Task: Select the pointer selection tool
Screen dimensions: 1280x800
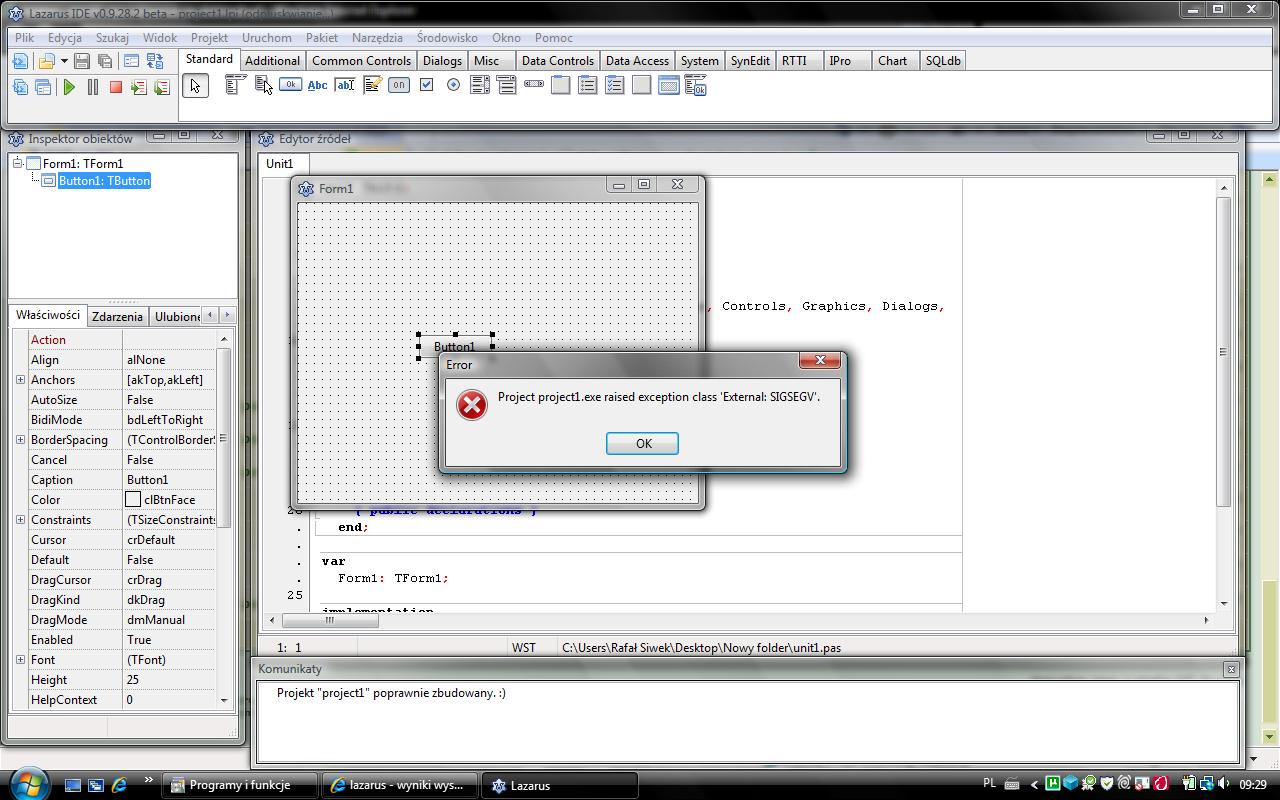Action: [196, 86]
